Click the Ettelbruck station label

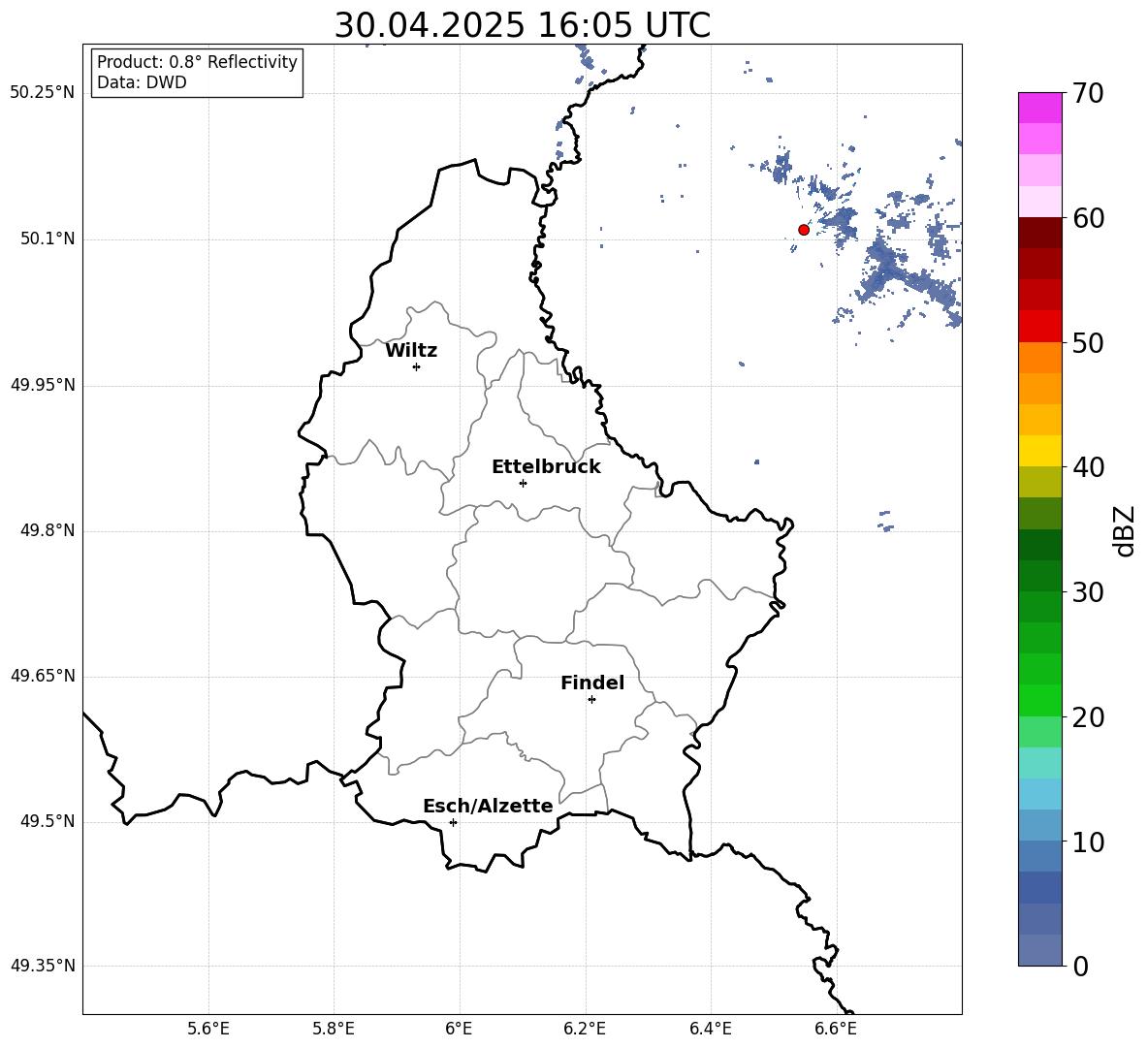tap(546, 467)
